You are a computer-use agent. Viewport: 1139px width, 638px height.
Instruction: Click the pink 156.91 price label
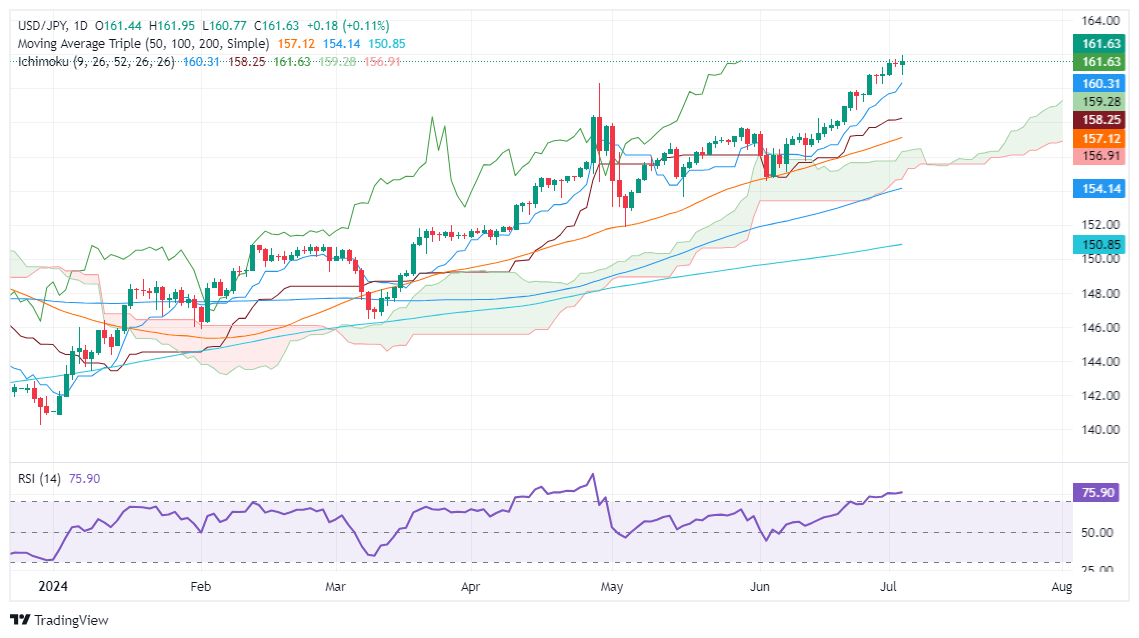click(1099, 156)
